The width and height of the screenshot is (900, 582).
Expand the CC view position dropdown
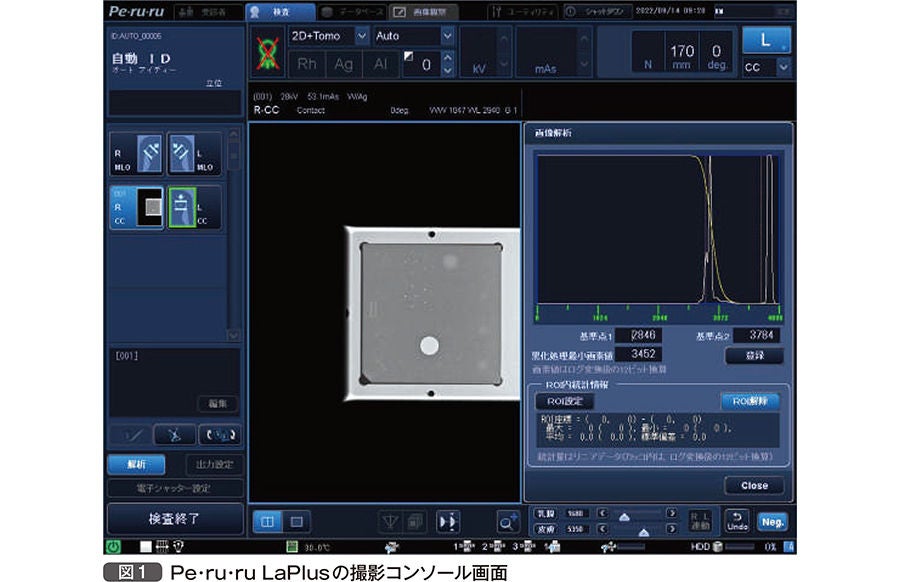pos(766,67)
